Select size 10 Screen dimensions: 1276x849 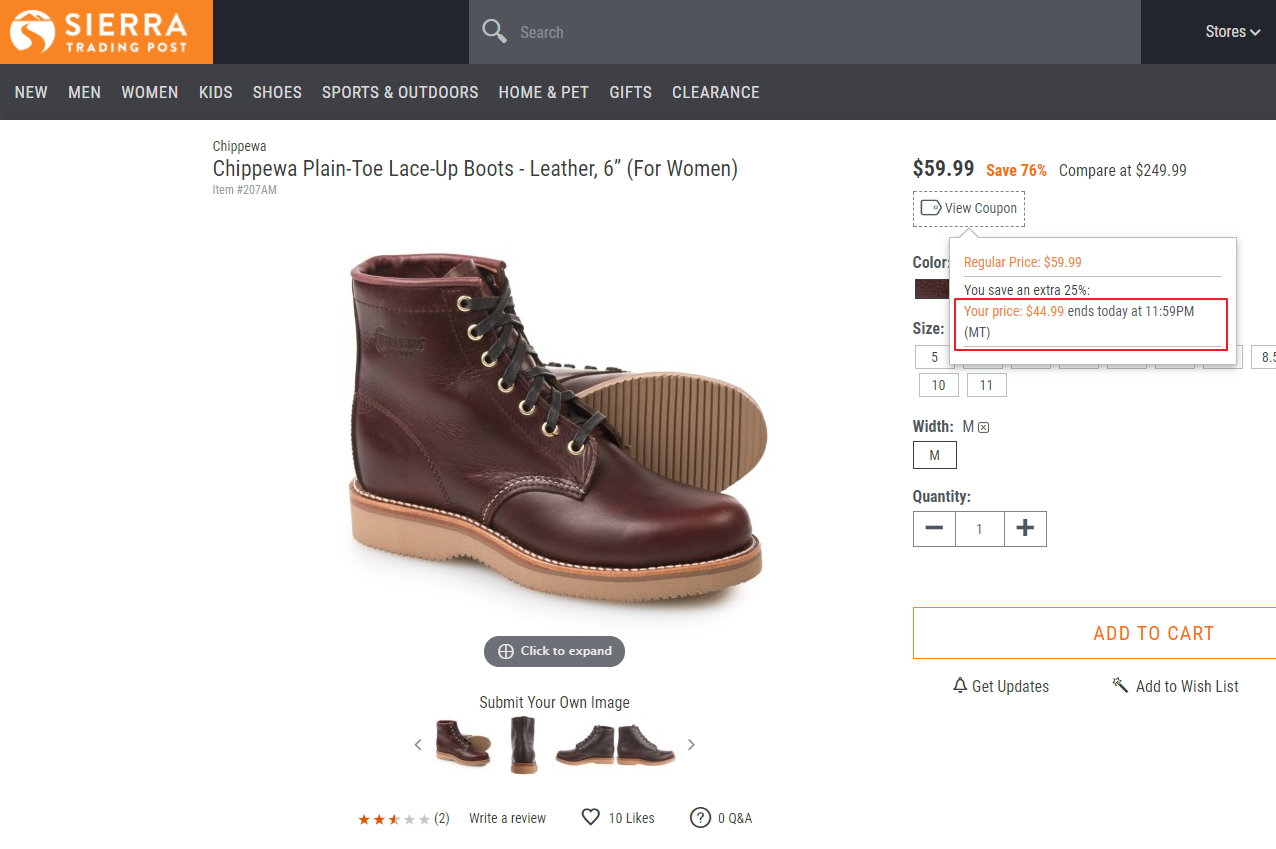pyautogui.click(x=938, y=385)
